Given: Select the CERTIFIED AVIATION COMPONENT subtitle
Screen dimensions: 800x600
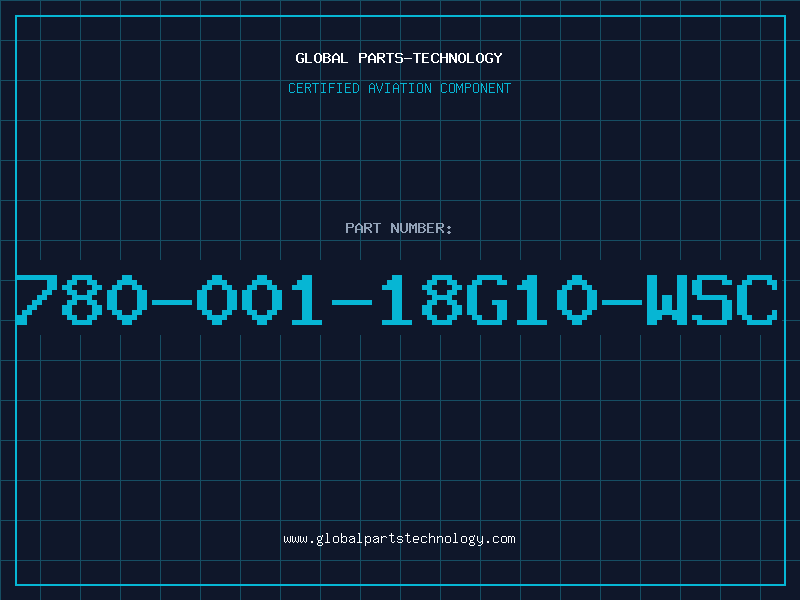Looking at the screenshot, I should (399, 88).
